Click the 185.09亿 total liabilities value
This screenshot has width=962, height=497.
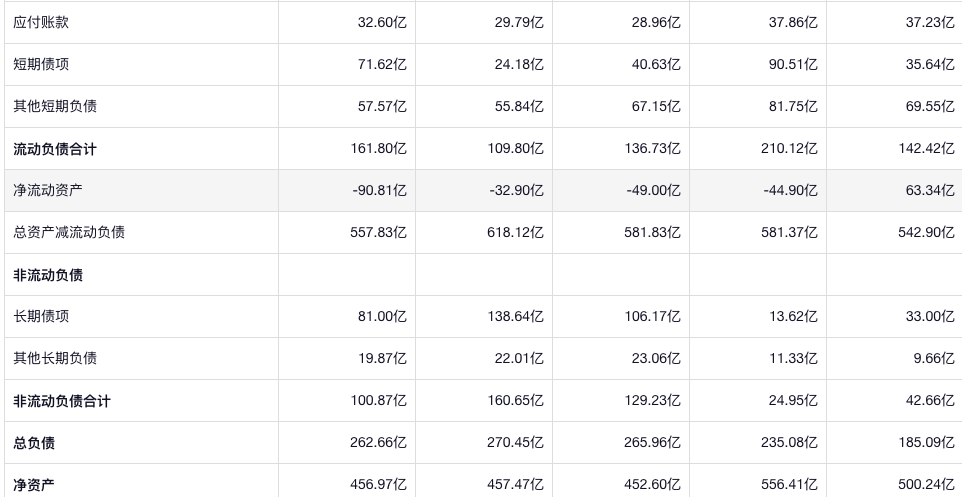925,443
